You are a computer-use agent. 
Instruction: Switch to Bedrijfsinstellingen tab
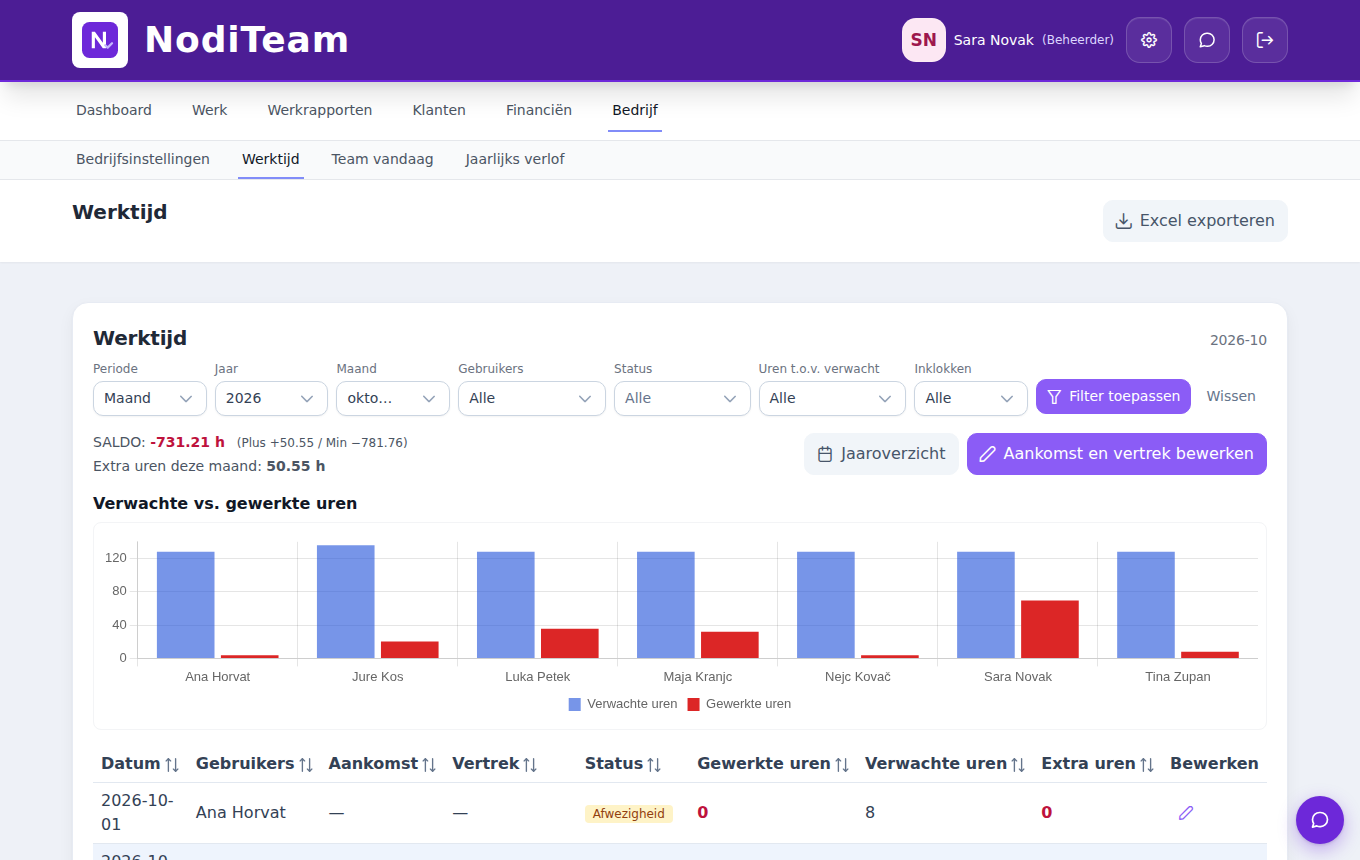click(x=143, y=159)
